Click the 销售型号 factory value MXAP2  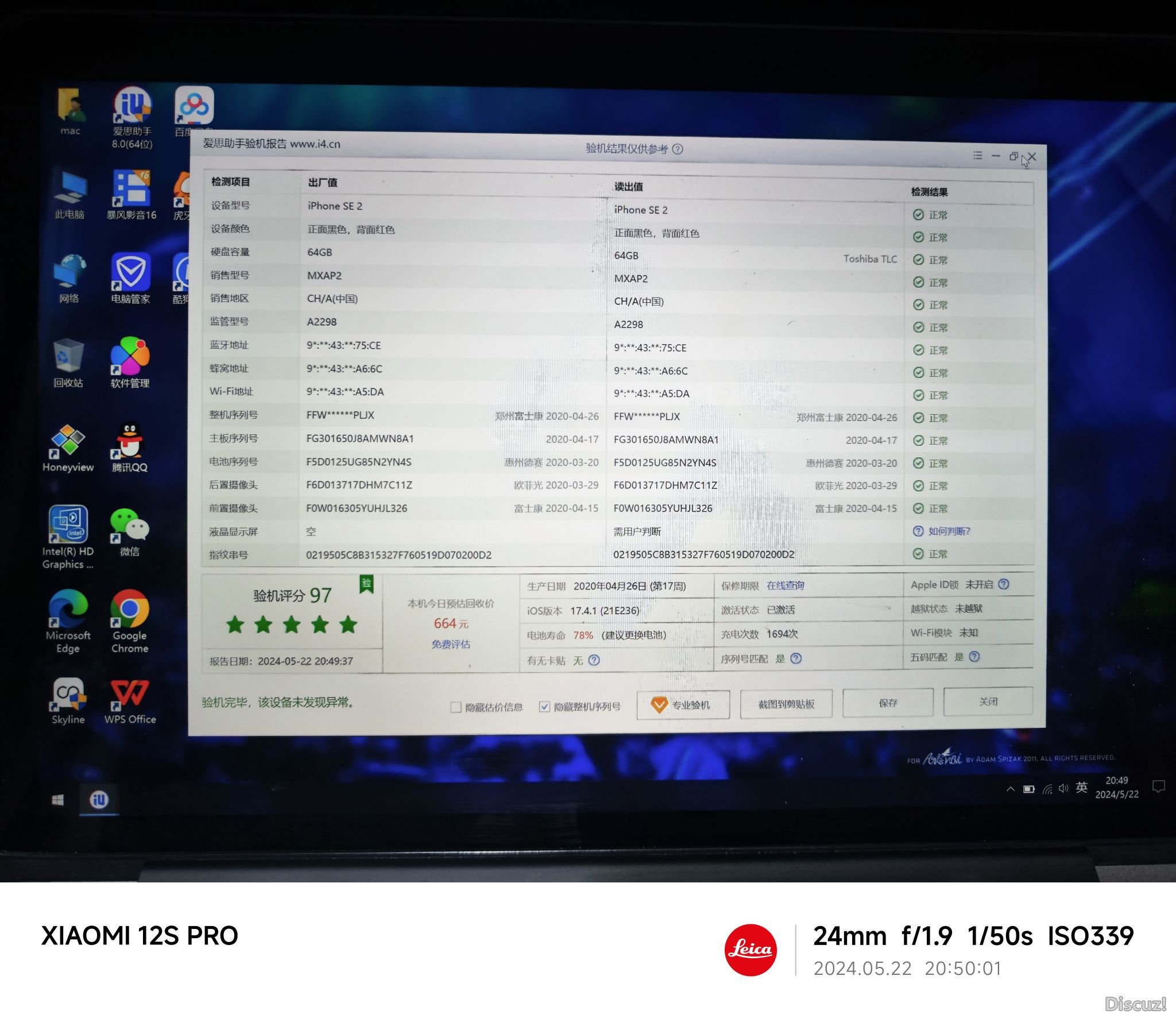coord(324,276)
